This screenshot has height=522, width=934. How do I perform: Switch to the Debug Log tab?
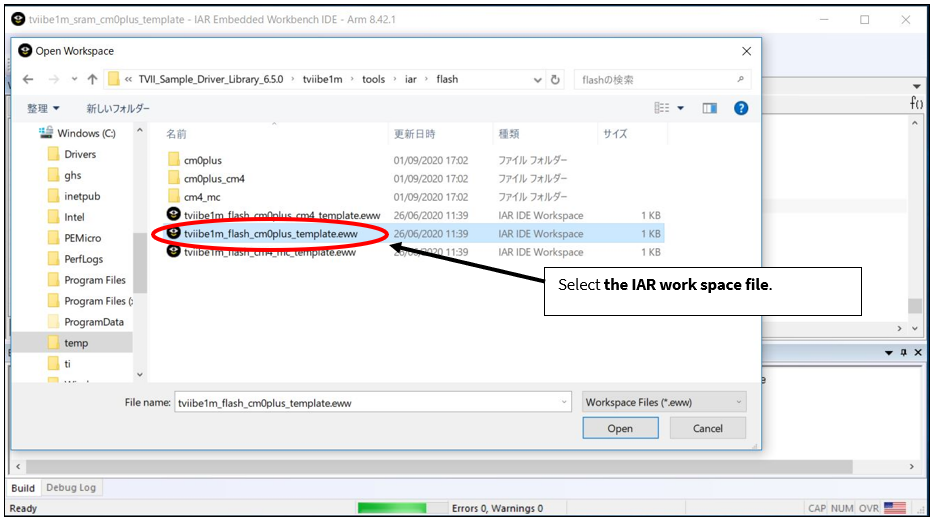71,487
